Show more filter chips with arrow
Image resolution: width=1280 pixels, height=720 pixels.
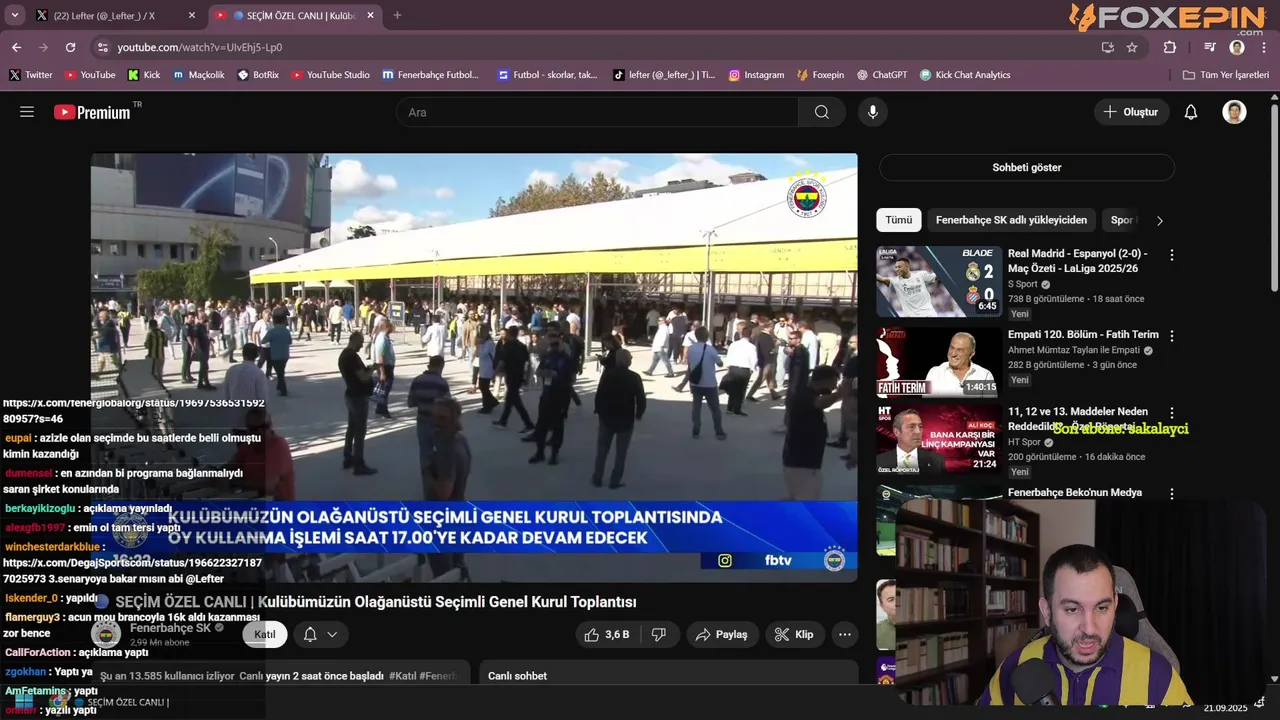pyautogui.click(x=1160, y=220)
